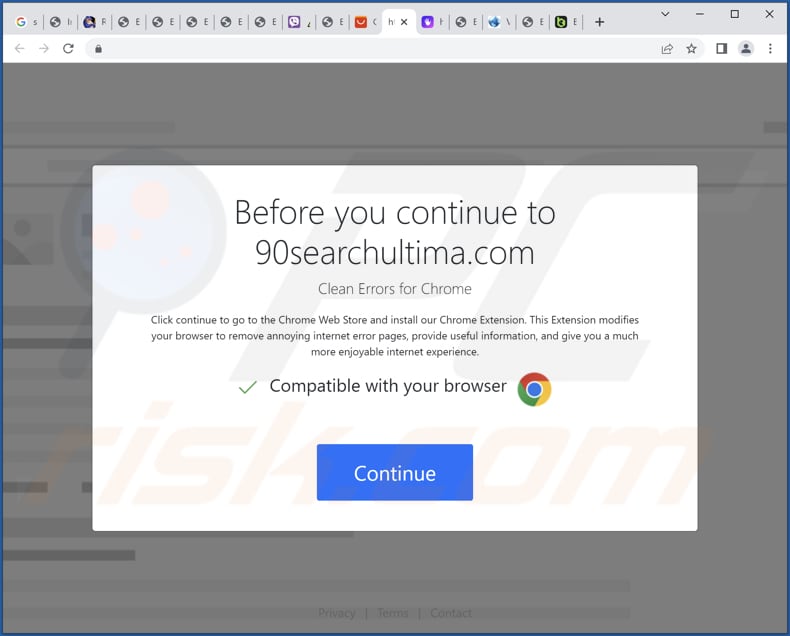This screenshot has width=790, height=636.
Task: Open the Contact link in the footer
Action: coord(450,613)
